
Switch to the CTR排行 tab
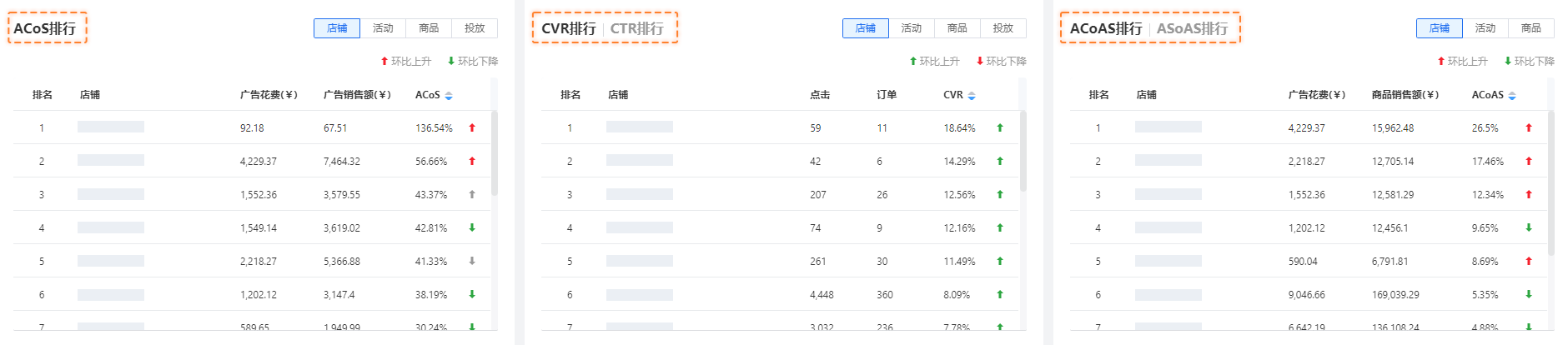(x=637, y=28)
